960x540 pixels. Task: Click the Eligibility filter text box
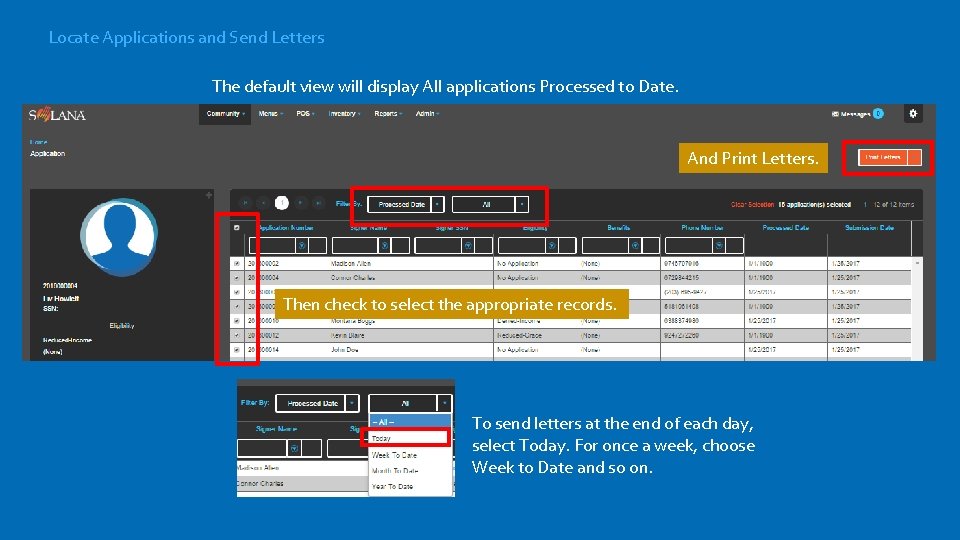pos(522,246)
